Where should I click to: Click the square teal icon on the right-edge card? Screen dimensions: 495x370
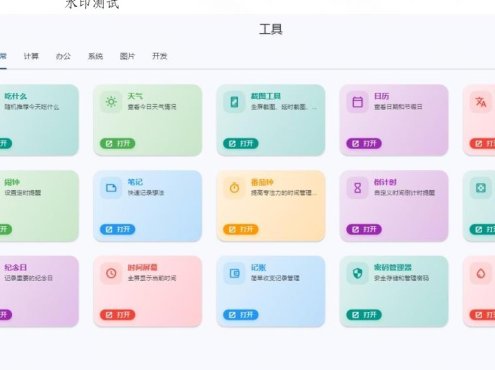481,188
